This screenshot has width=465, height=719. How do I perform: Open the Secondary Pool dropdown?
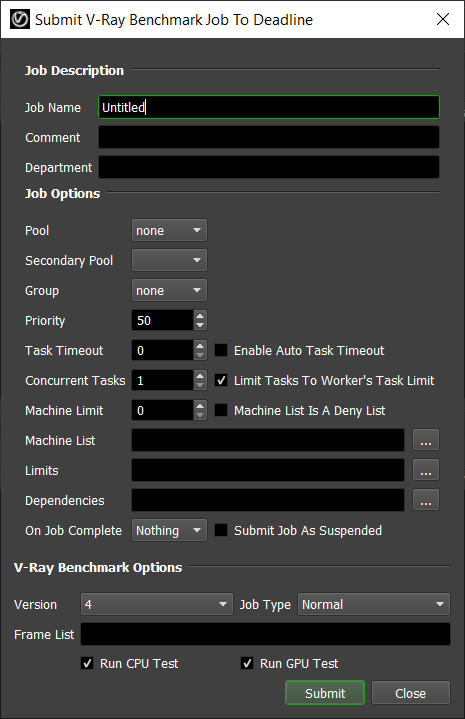[169, 260]
